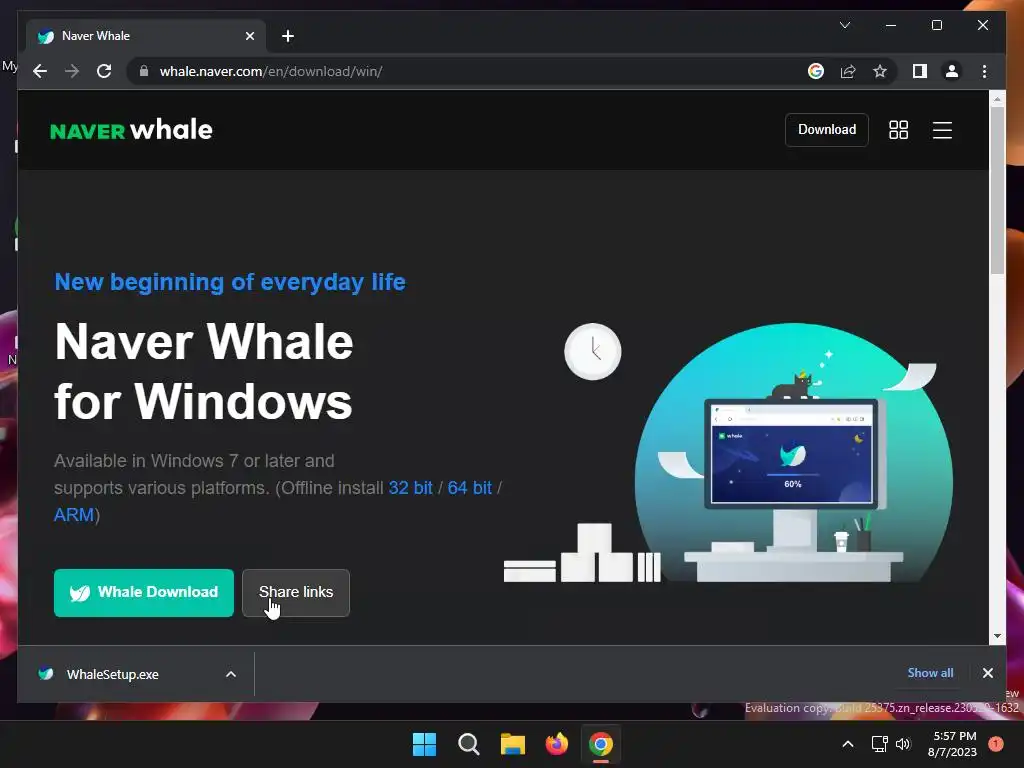1024x768 pixels.
Task: Launch Firefox from the taskbar
Action: [556, 744]
